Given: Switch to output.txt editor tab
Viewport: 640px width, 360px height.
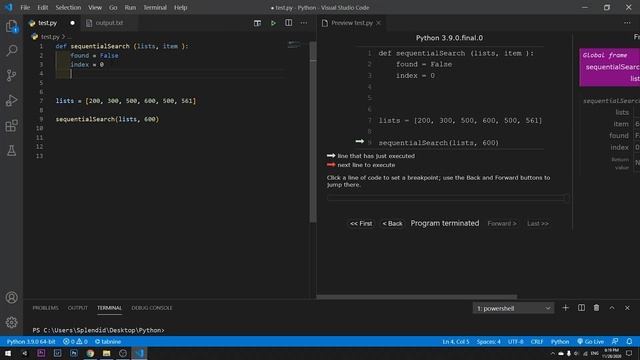Looking at the screenshot, I should coord(109,23).
